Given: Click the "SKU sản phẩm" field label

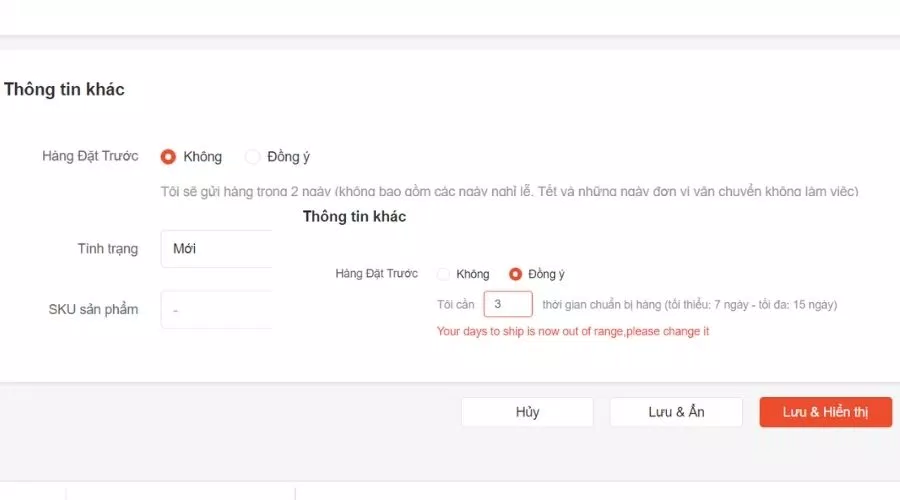Looking at the screenshot, I should (x=93, y=310).
